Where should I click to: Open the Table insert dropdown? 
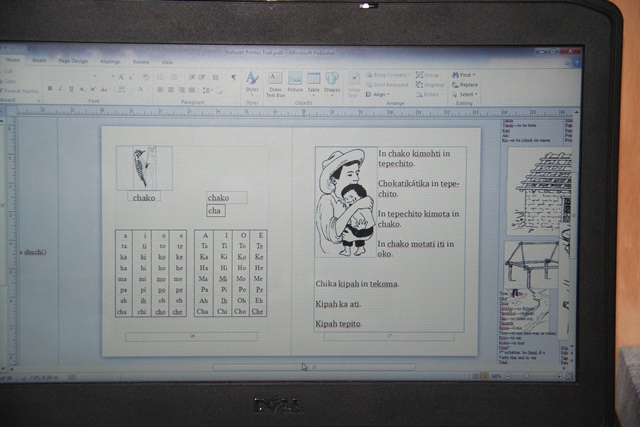(x=313, y=85)
